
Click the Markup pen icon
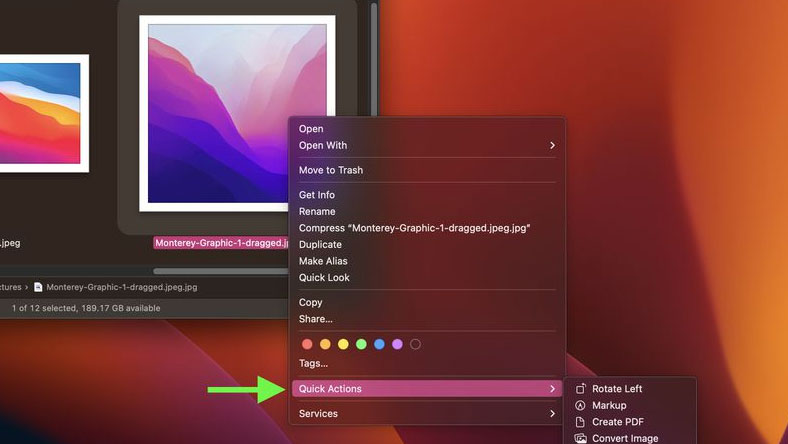(580, 405)
